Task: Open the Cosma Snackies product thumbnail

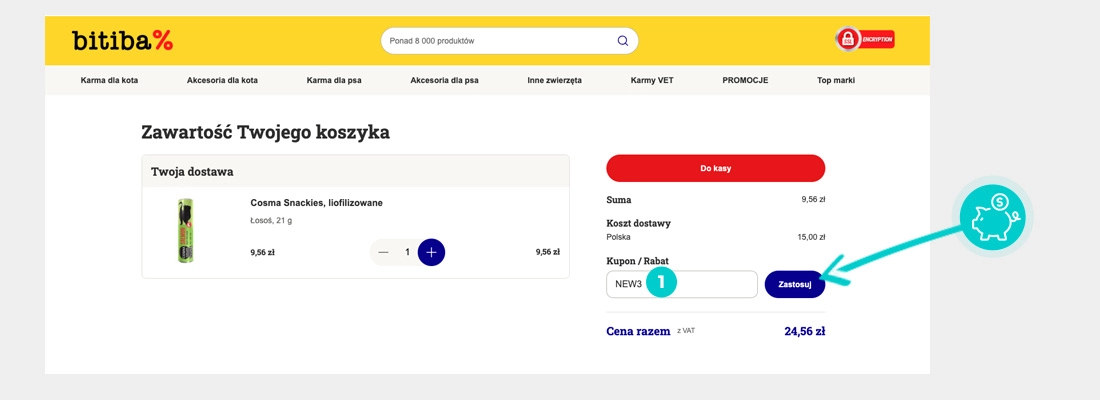Action: click(185, 230)
